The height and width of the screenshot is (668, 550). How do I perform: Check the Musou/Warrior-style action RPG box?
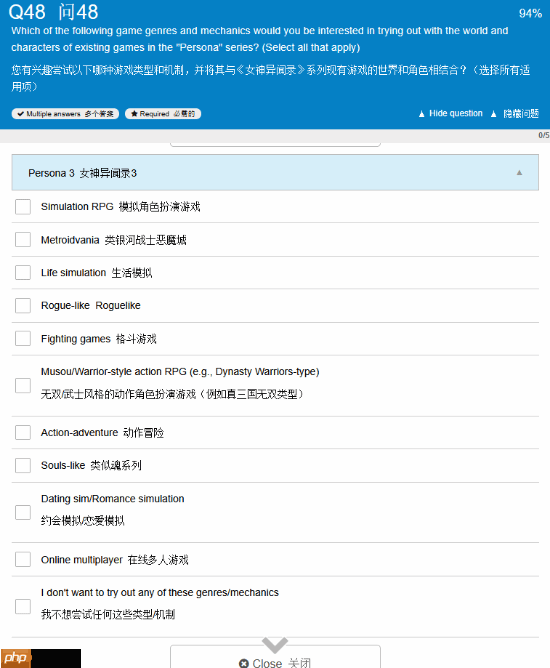tap(23, 386)
